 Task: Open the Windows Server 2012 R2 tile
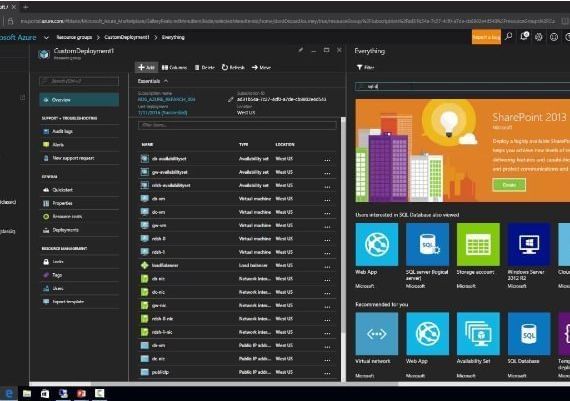(529, 244)
